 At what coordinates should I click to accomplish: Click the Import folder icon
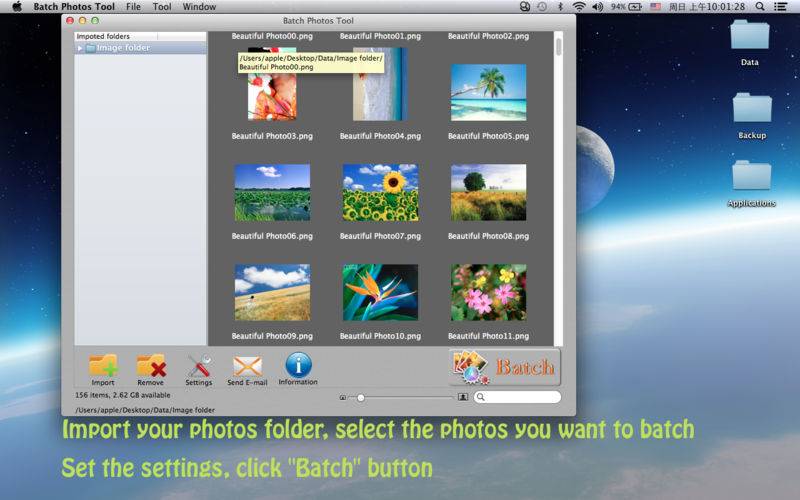[x=103, y=366]
